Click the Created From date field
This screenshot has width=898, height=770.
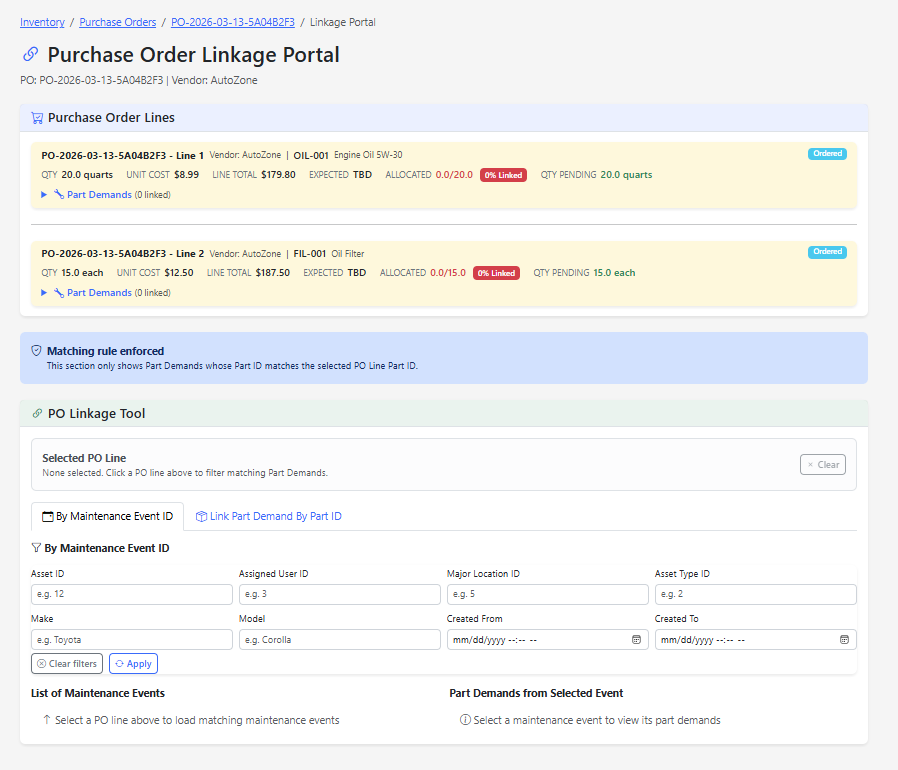pyautogui.click(x=548, y=639)
